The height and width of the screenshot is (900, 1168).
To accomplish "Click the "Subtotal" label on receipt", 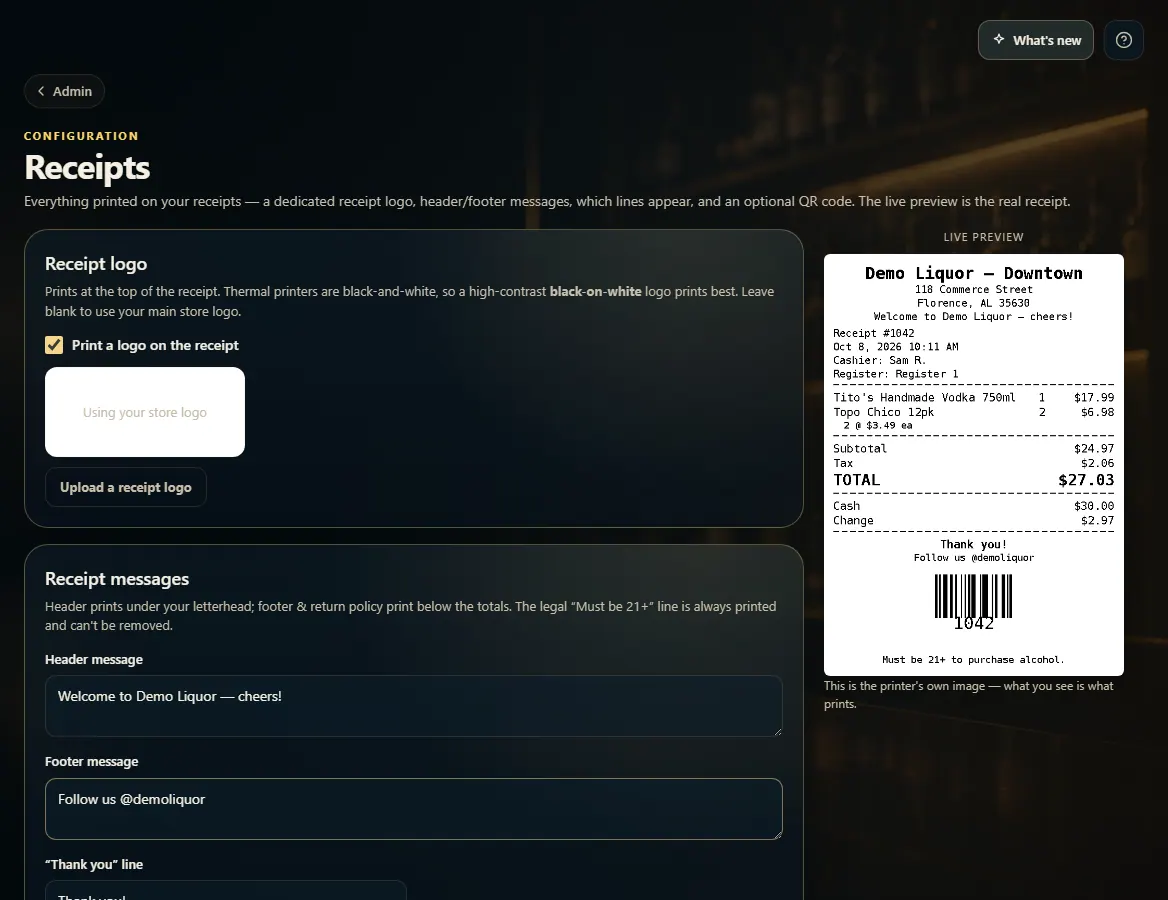I will (x=860, y=449).
